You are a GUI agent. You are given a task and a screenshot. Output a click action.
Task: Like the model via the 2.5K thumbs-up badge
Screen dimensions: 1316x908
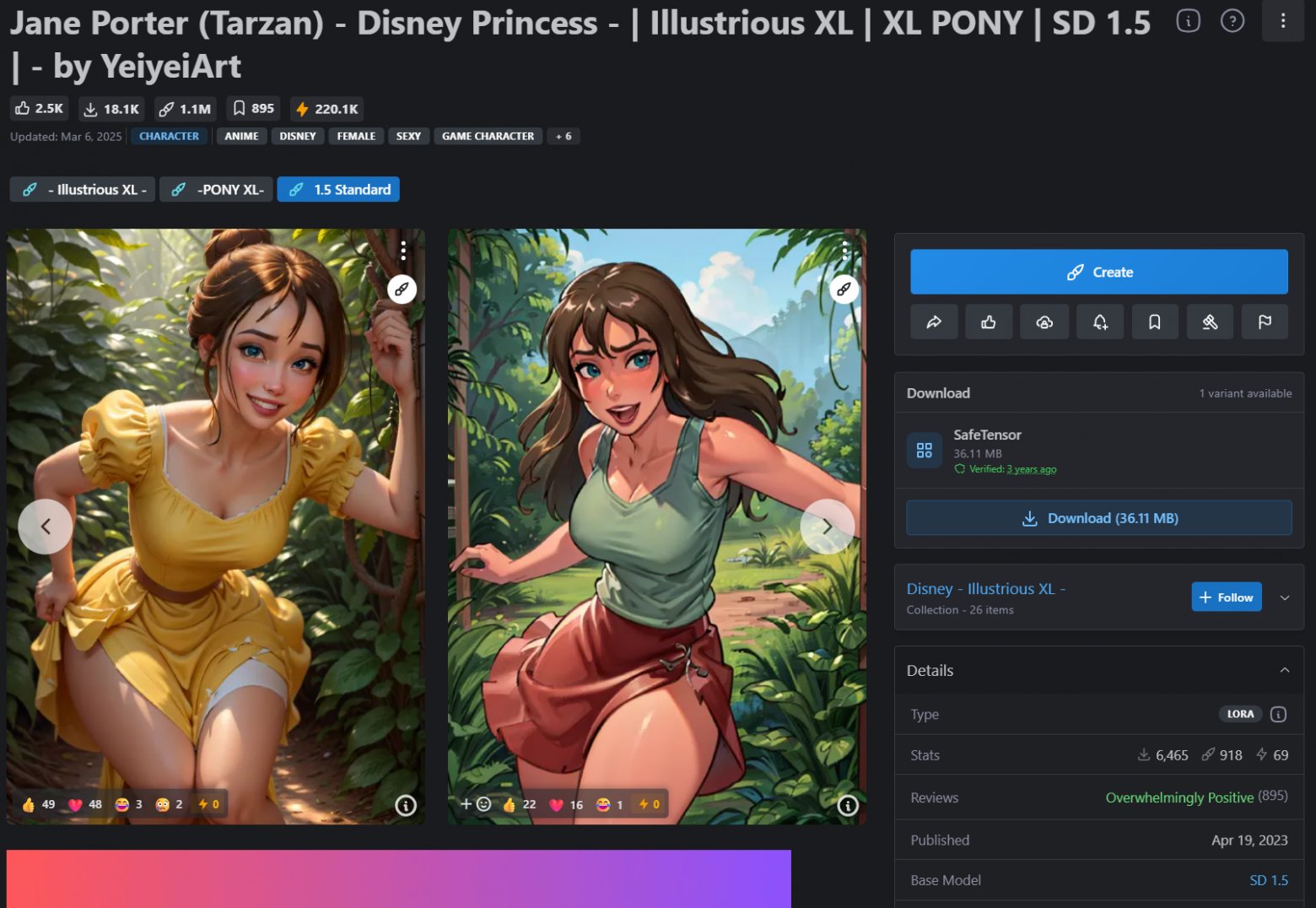(x=40, y=109)
